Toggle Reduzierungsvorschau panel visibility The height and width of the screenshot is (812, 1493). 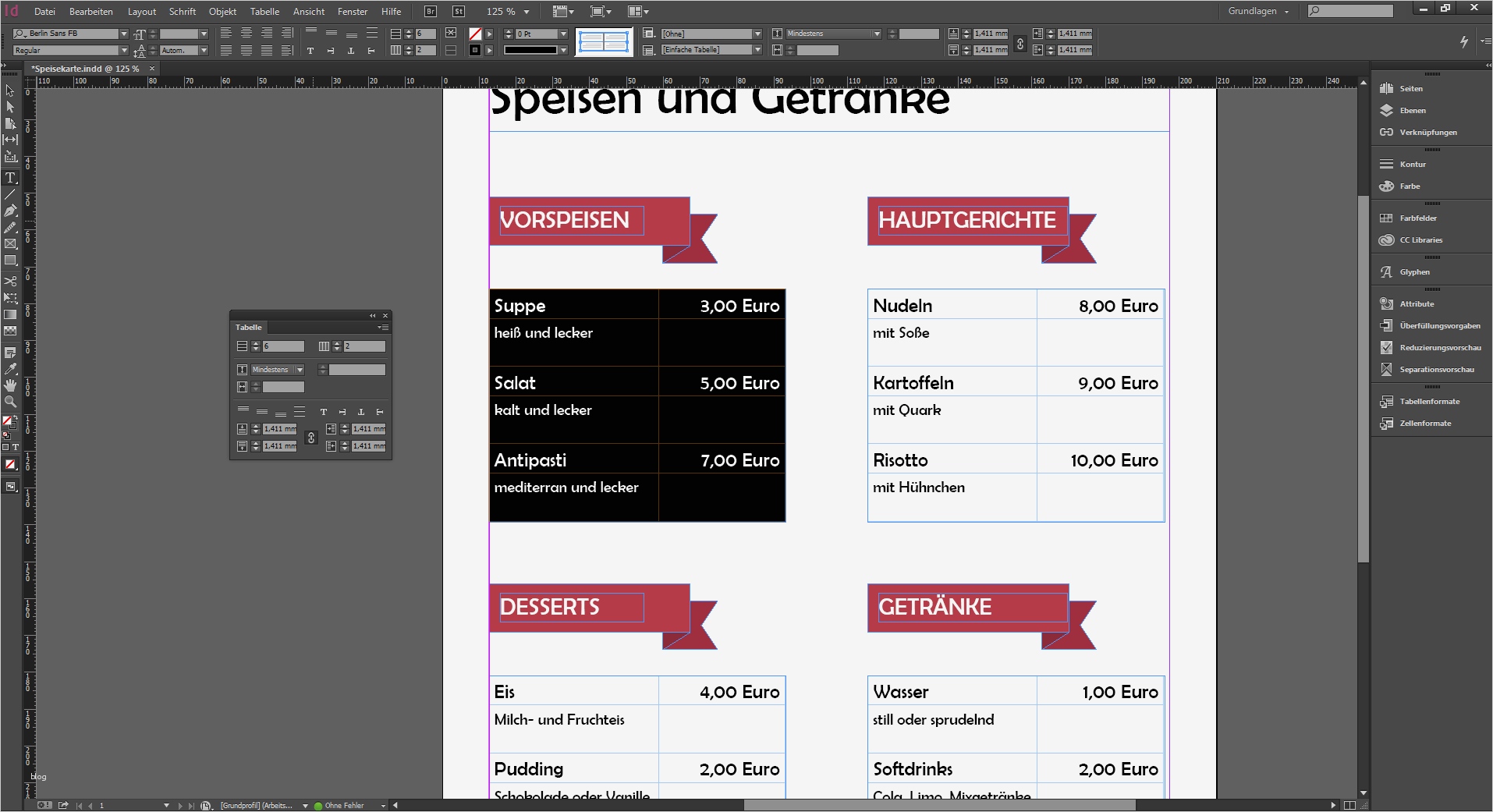point(1434,347)
